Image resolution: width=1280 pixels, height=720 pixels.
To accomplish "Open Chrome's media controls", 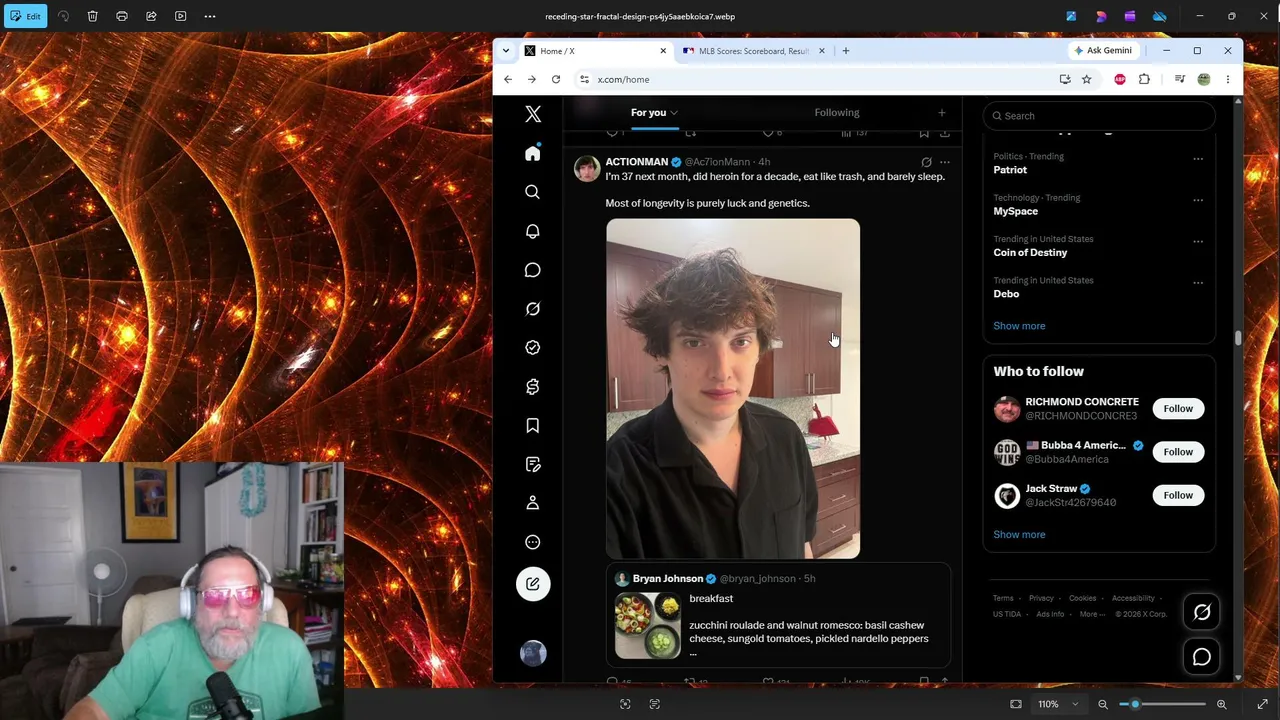I will pos(1180,79).
